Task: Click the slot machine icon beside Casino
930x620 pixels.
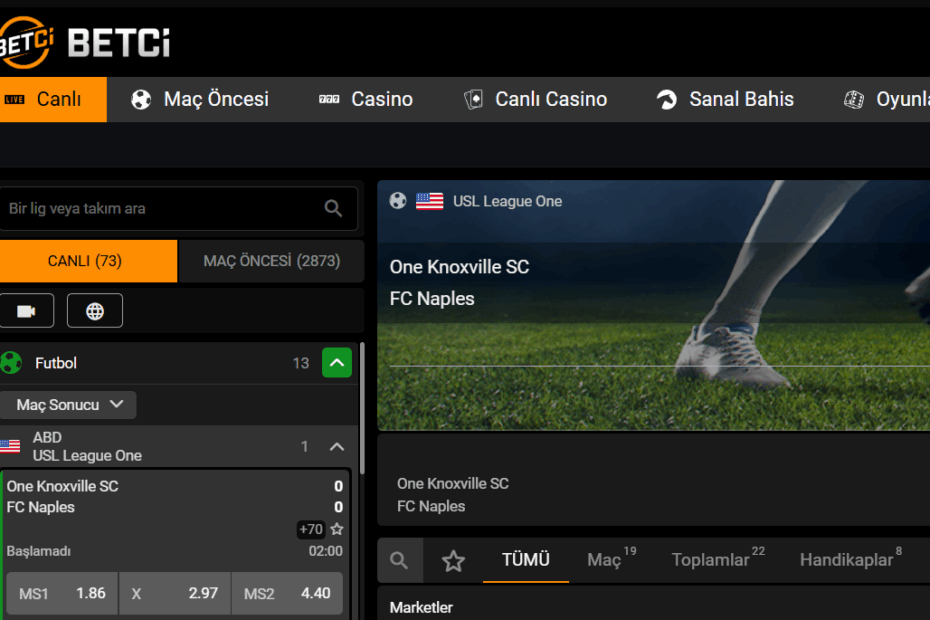Action: pyautogui.click(x=329, y=99)
